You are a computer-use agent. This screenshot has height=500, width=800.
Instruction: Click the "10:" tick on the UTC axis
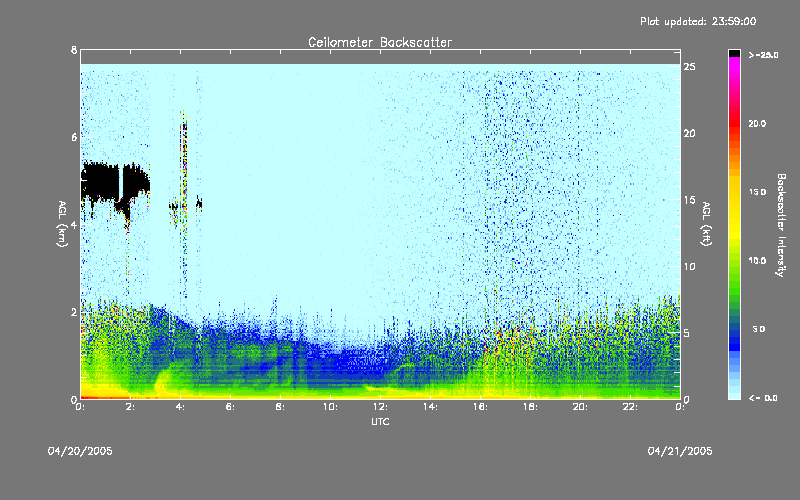point(330,407)
